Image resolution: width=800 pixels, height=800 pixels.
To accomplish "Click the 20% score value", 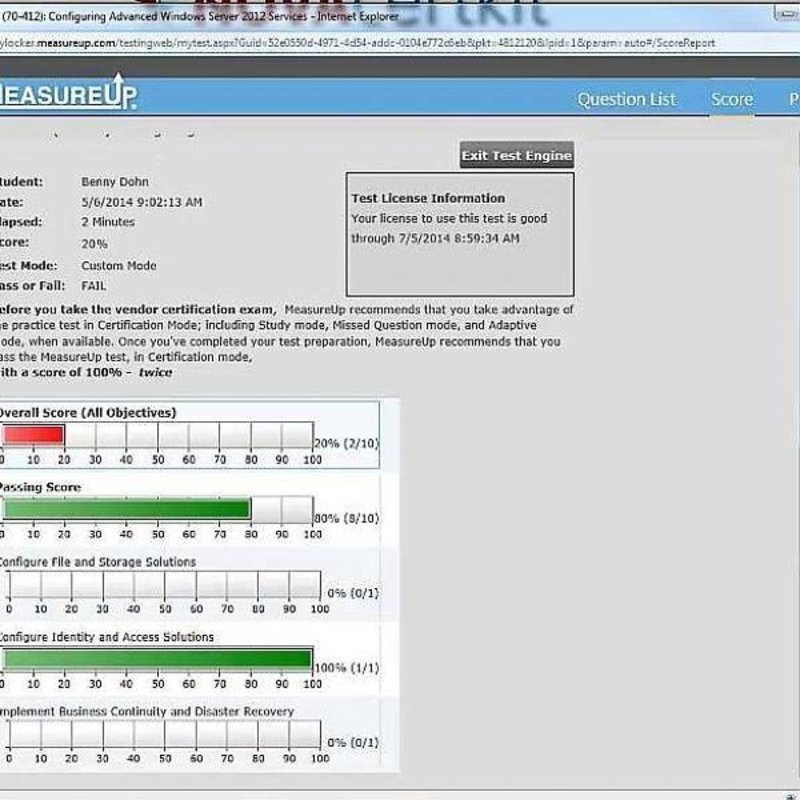I will [94, 244].
